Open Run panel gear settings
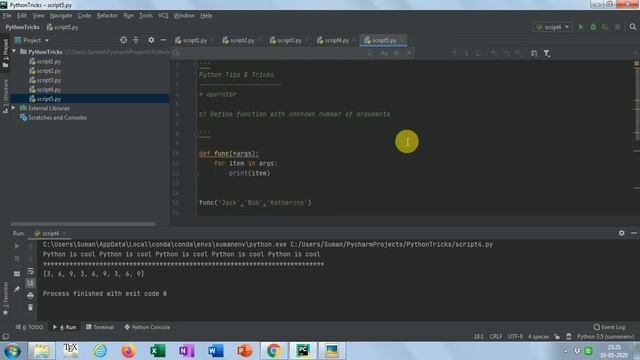 (621, 233)
